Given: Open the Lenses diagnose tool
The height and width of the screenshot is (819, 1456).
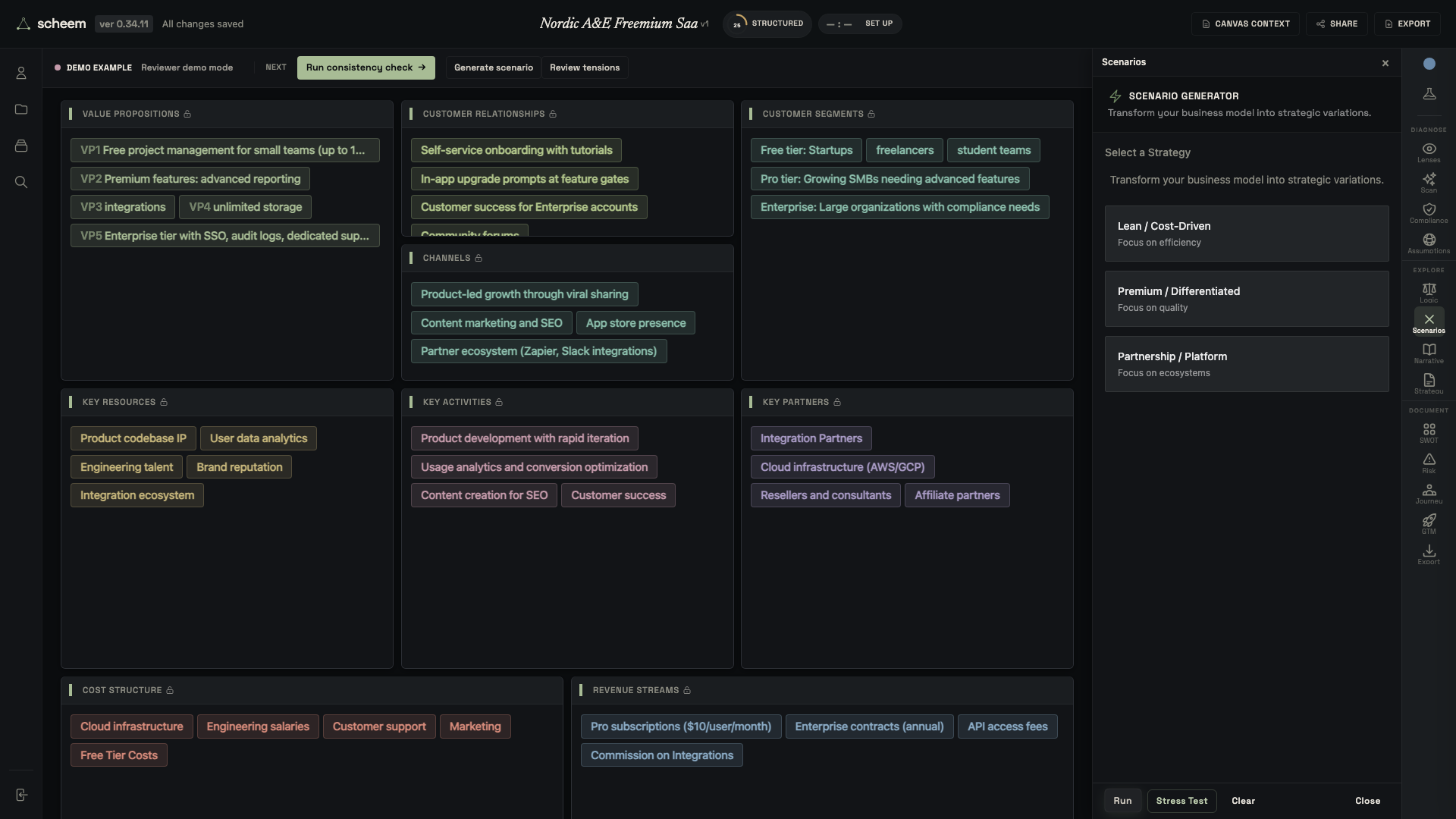Looking at the screenshot, I should pyautogui.click(x=1429, y=152).
